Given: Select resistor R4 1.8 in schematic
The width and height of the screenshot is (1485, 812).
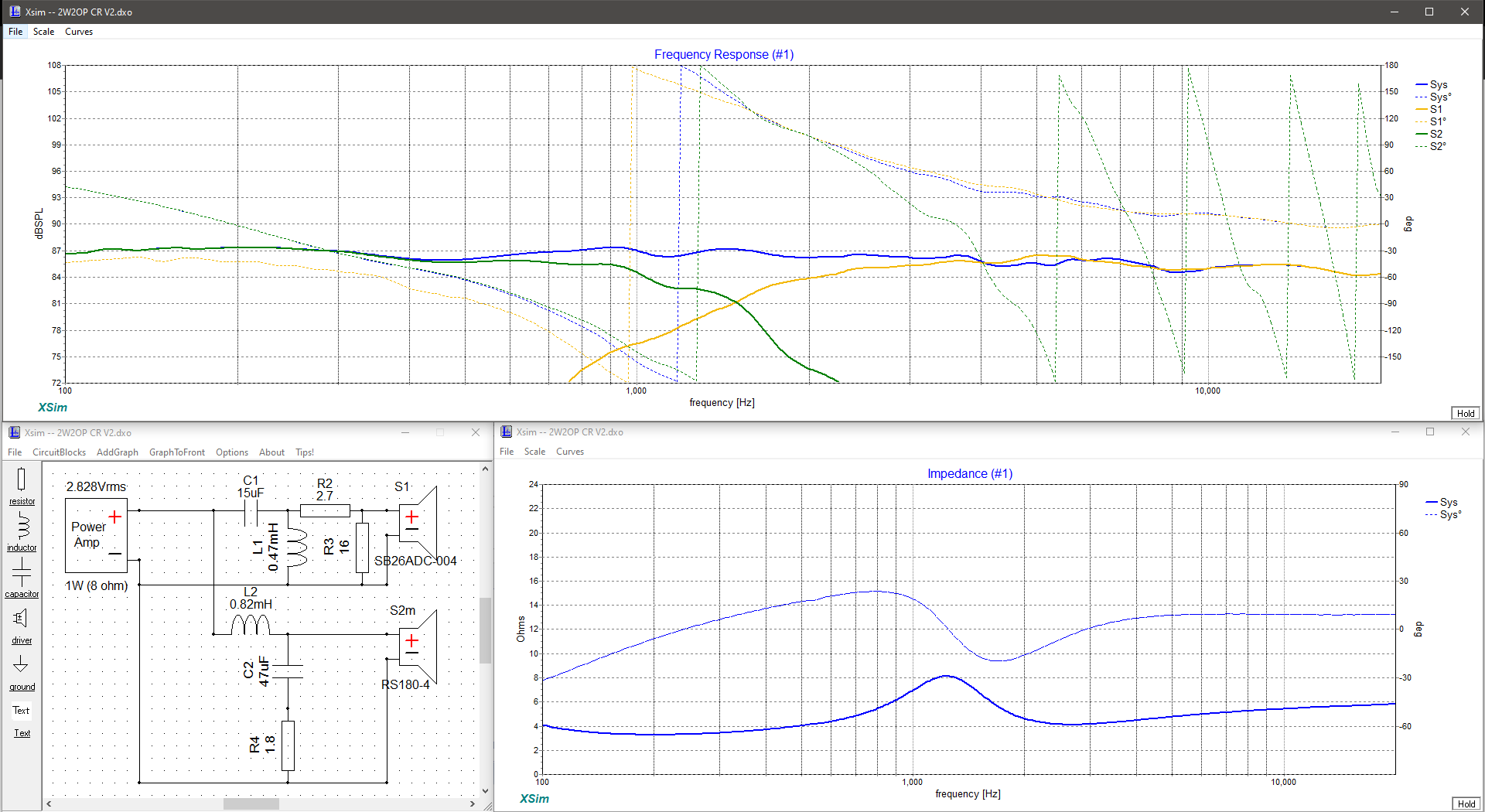Looking at the screenshot, I should pos(288,745).
